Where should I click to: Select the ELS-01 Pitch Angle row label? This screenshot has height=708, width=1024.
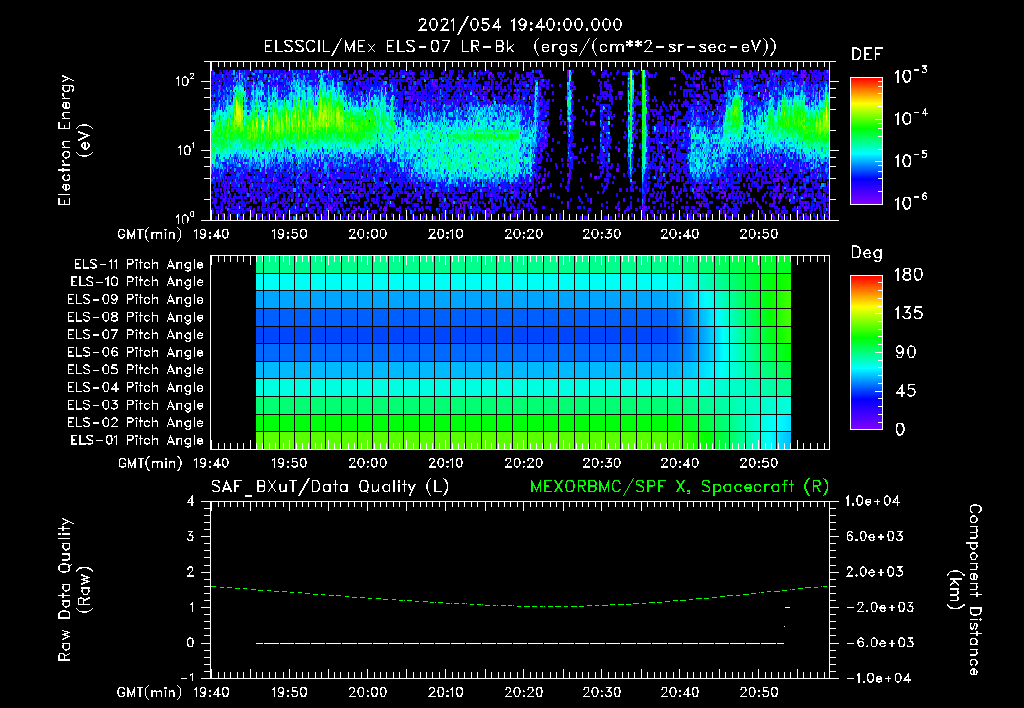click(x=137, y=440)
